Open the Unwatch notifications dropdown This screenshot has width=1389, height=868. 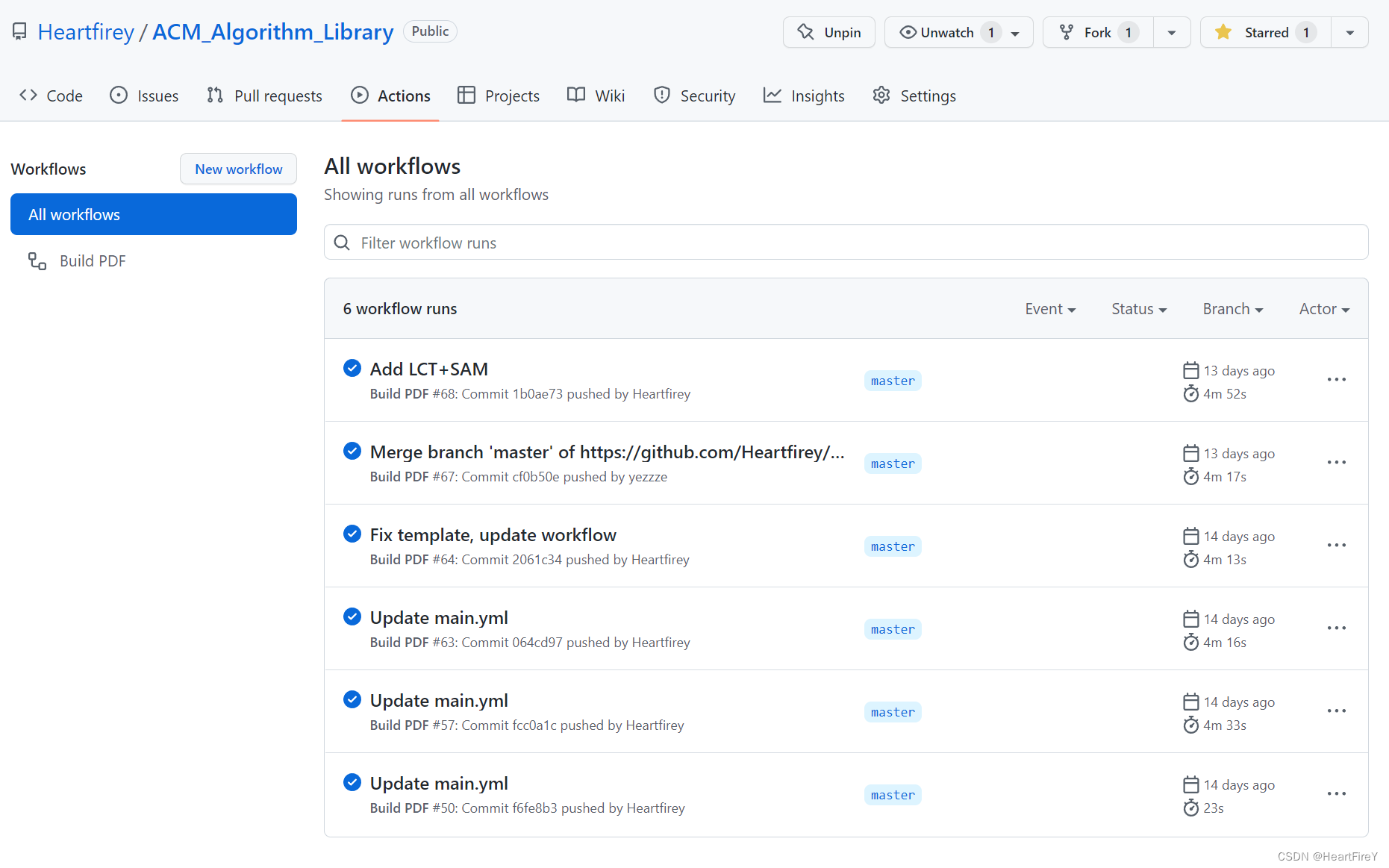coord(959,32)
